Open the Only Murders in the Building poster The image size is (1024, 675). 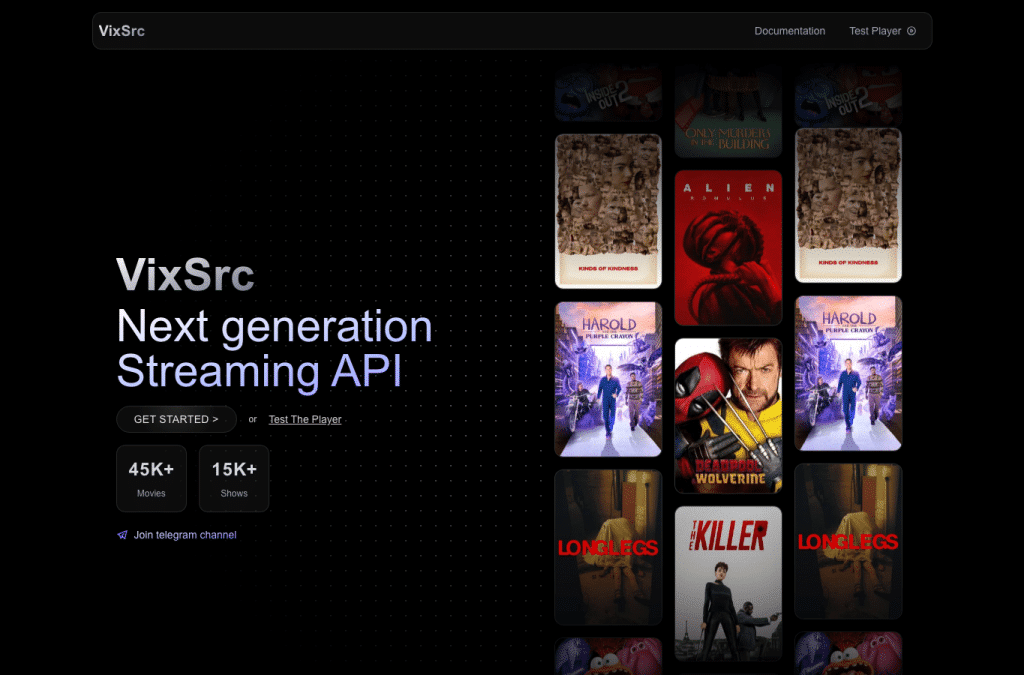[x=728, y=111]
